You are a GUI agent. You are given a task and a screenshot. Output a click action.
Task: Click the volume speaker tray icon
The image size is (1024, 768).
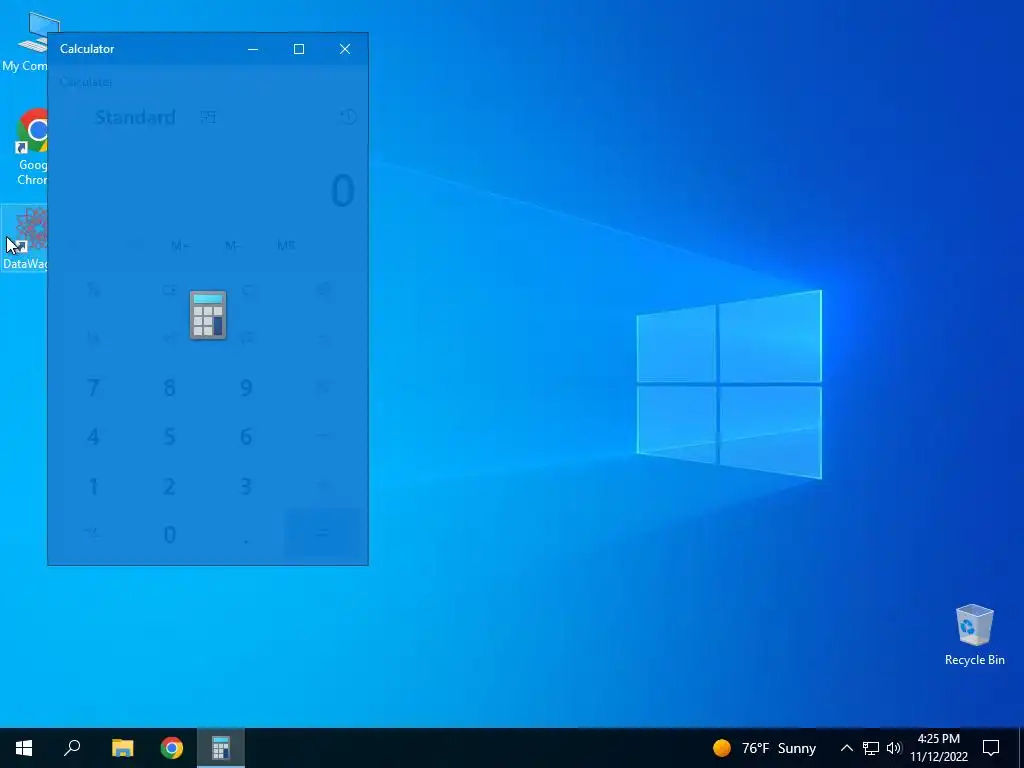point(894,748)
